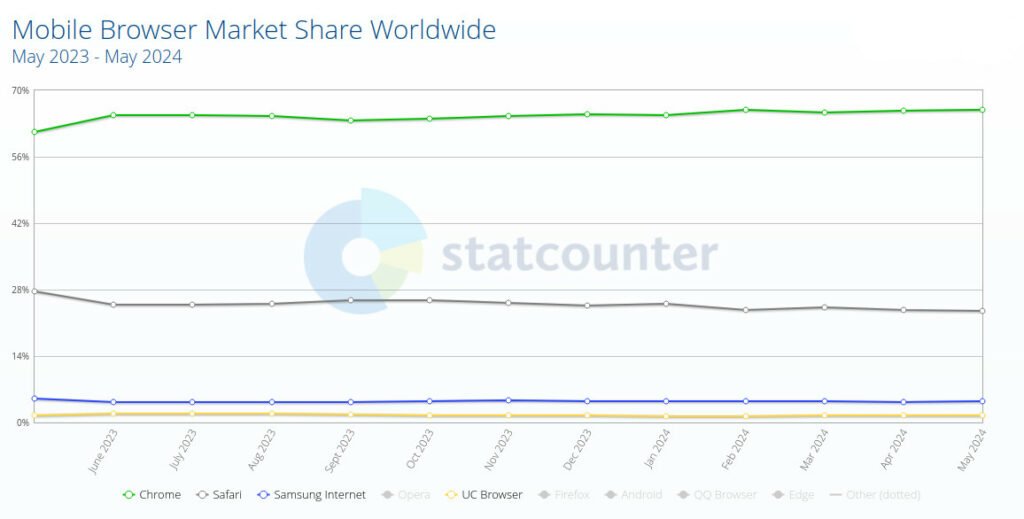Click the May 2023 - May 2024 subtitle
This screenshot has height=519, width=1024.
click(x=97, y=57)
